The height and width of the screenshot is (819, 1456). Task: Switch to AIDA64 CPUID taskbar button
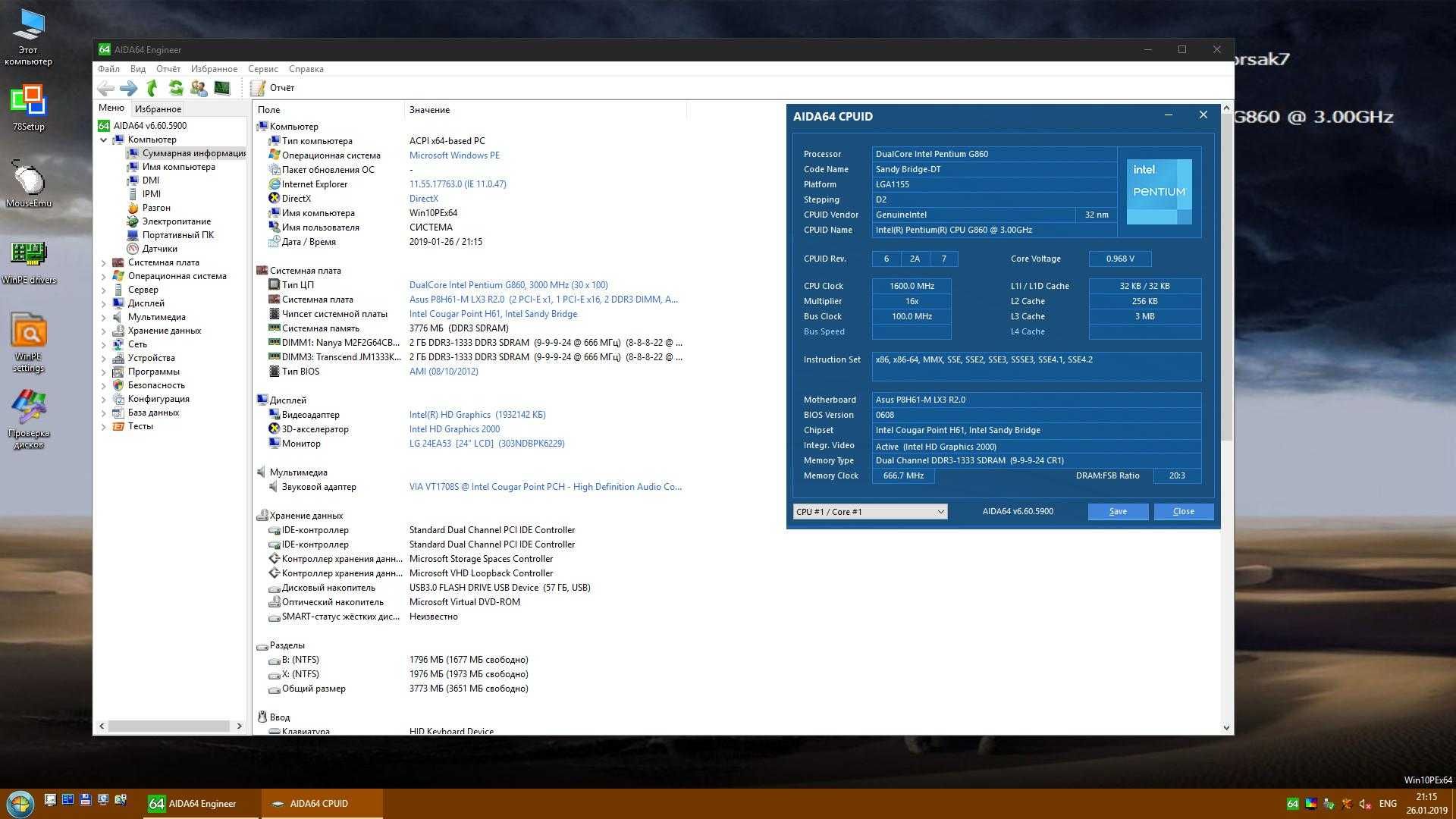[x=322, y=804]
